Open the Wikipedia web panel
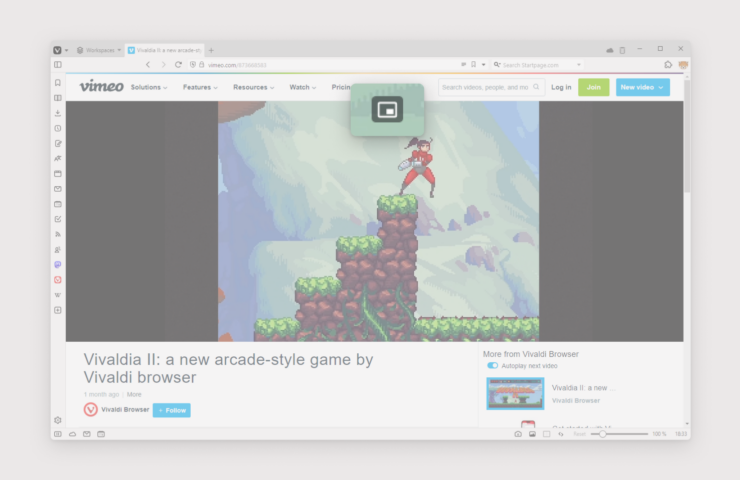The height and width of the screenshot is (480, 740). (x=58, y=295)
